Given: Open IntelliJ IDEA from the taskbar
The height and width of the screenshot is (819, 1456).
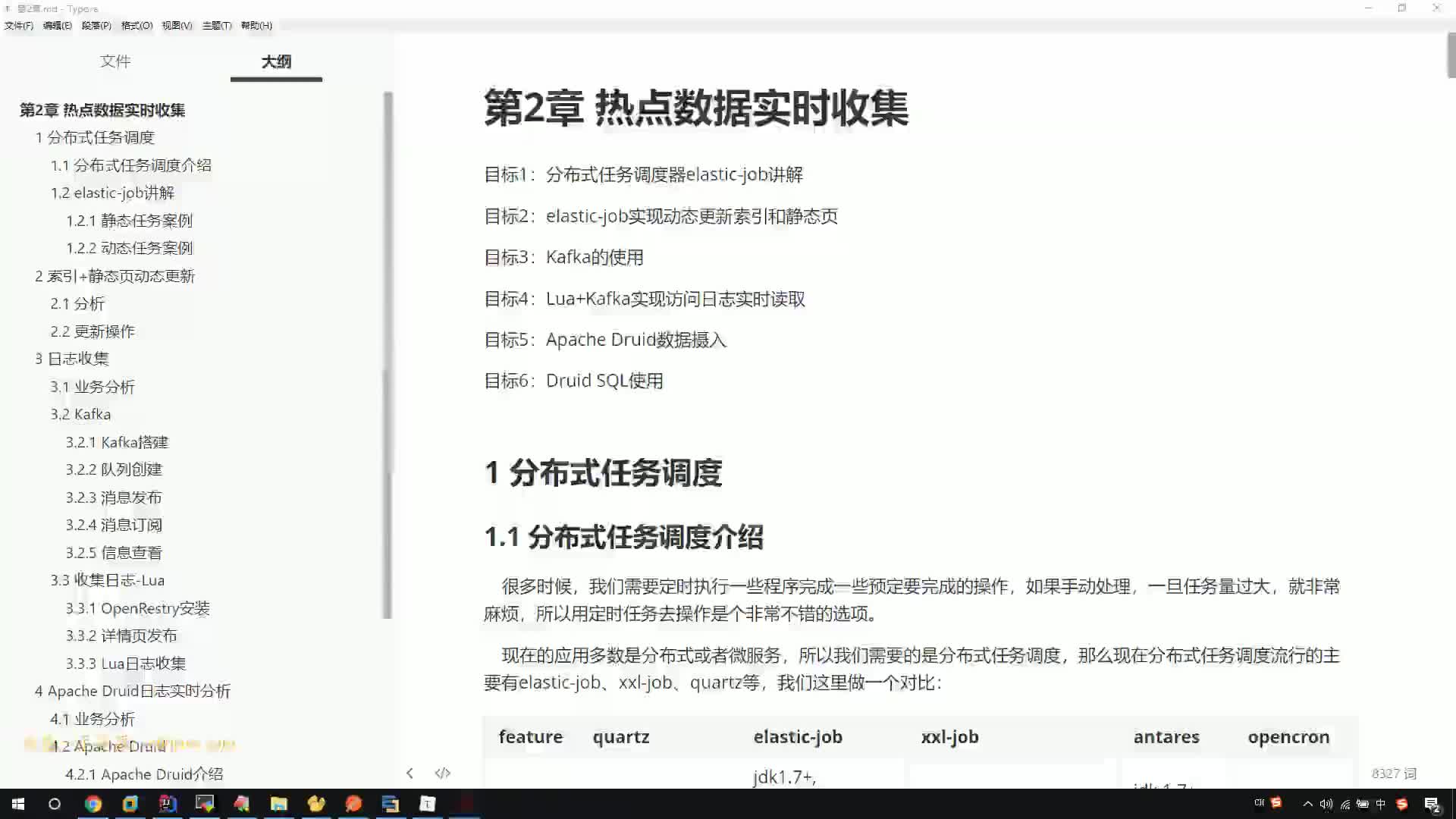Looking at the screenshot, I should [x=168, y=804].
